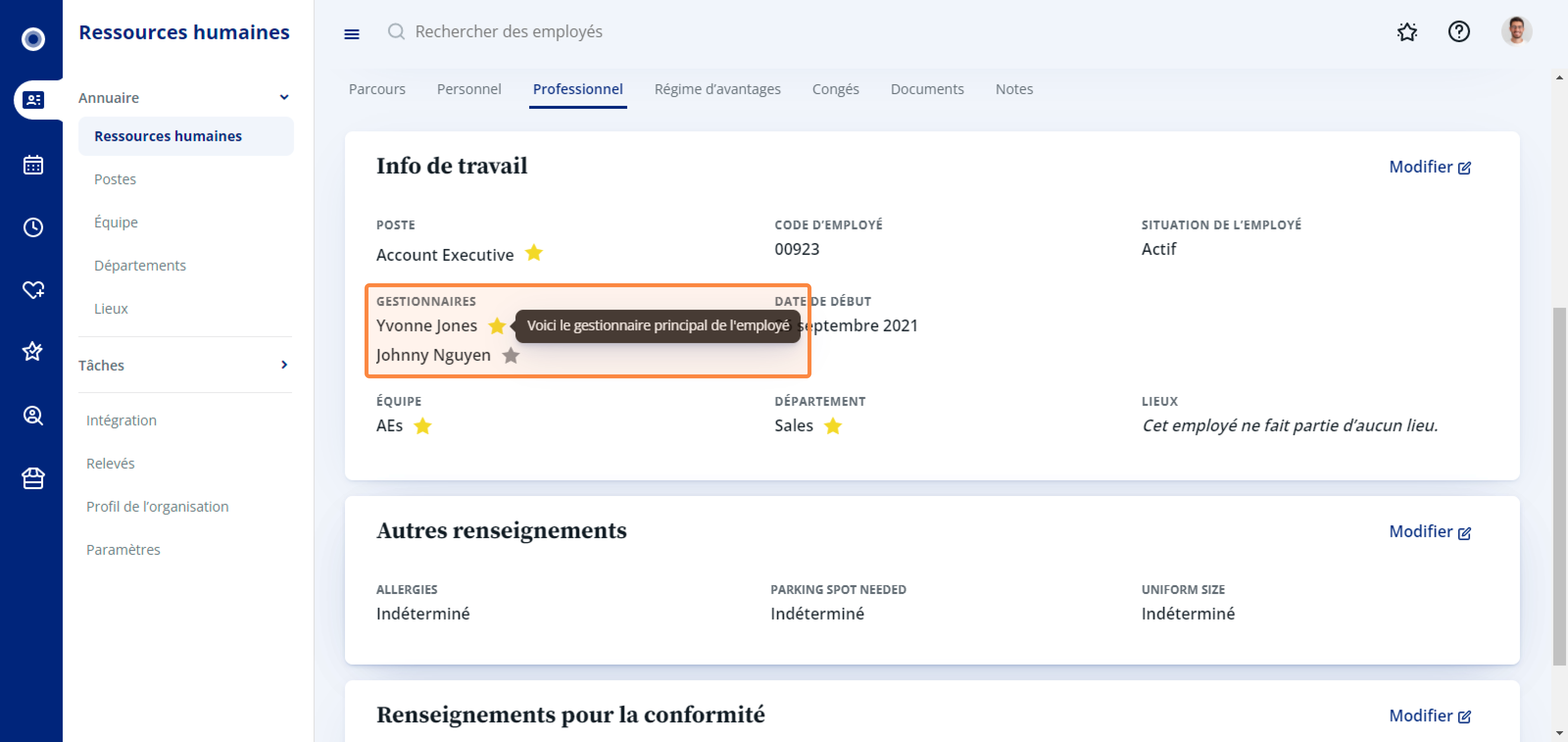
Task: Open the calendar icon in sidebar
Action: [33, 164]
